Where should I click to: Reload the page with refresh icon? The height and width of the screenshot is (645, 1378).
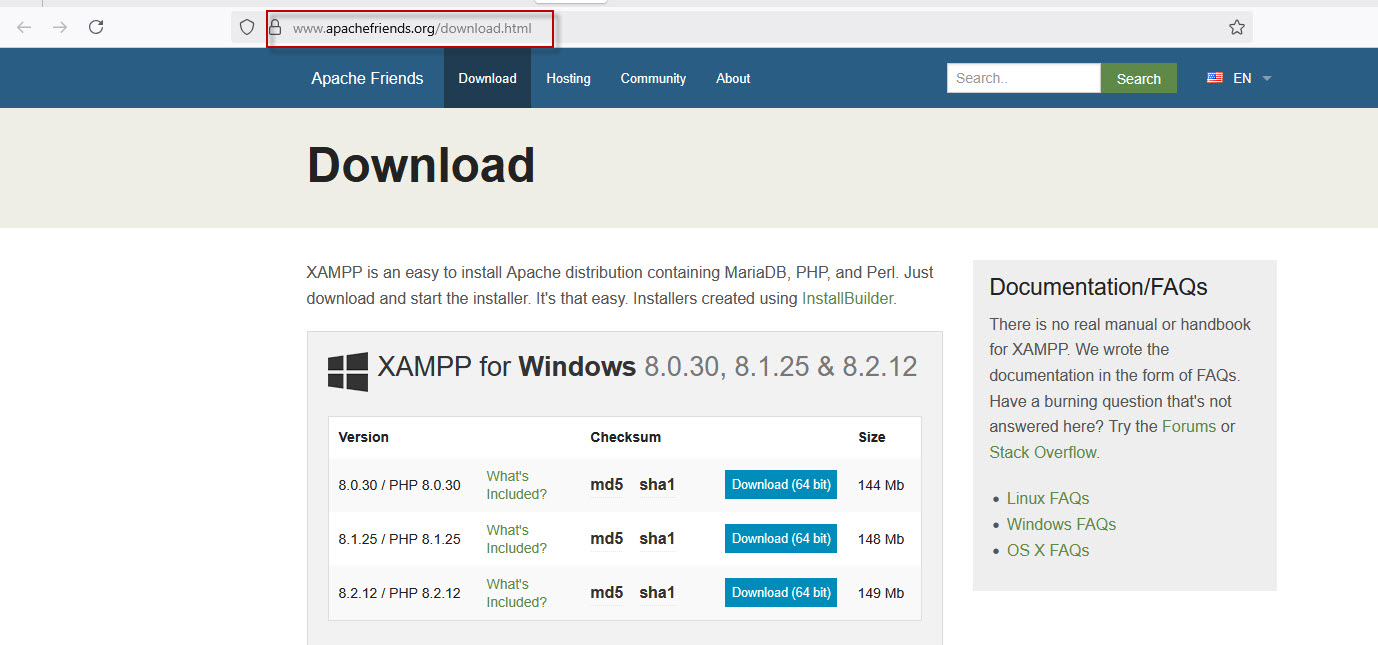click(96, 28)
